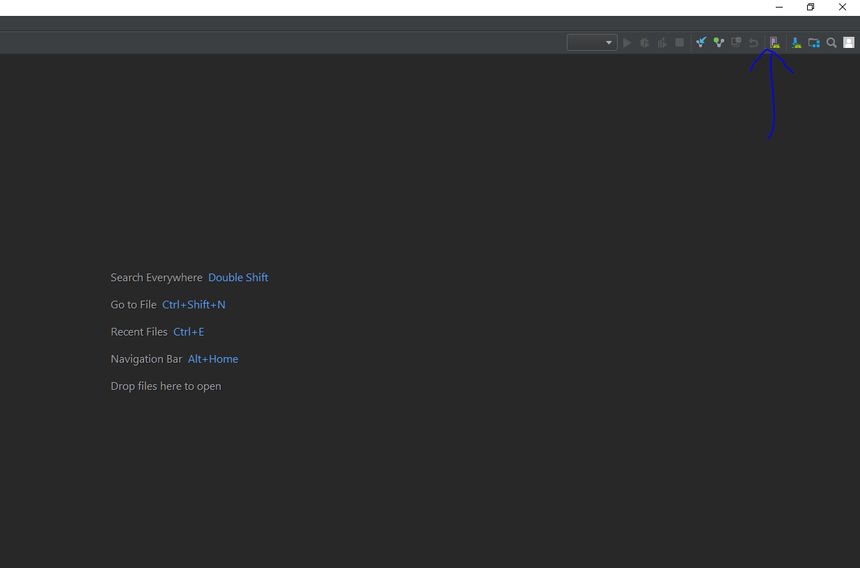The image size is (860, 568).
Task: Click the Double Shift shortcut text
Action: pyautogui.click(x=238, y=278)
